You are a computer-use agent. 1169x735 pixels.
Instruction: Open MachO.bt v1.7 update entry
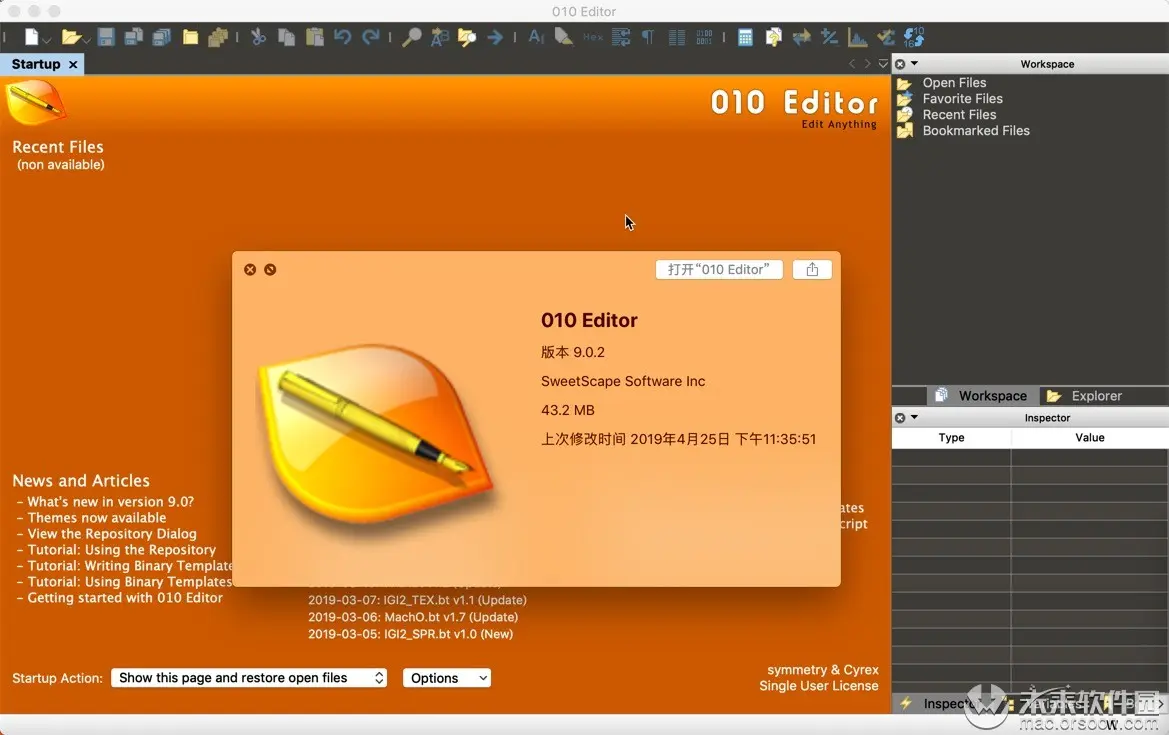tap(413, 617)
